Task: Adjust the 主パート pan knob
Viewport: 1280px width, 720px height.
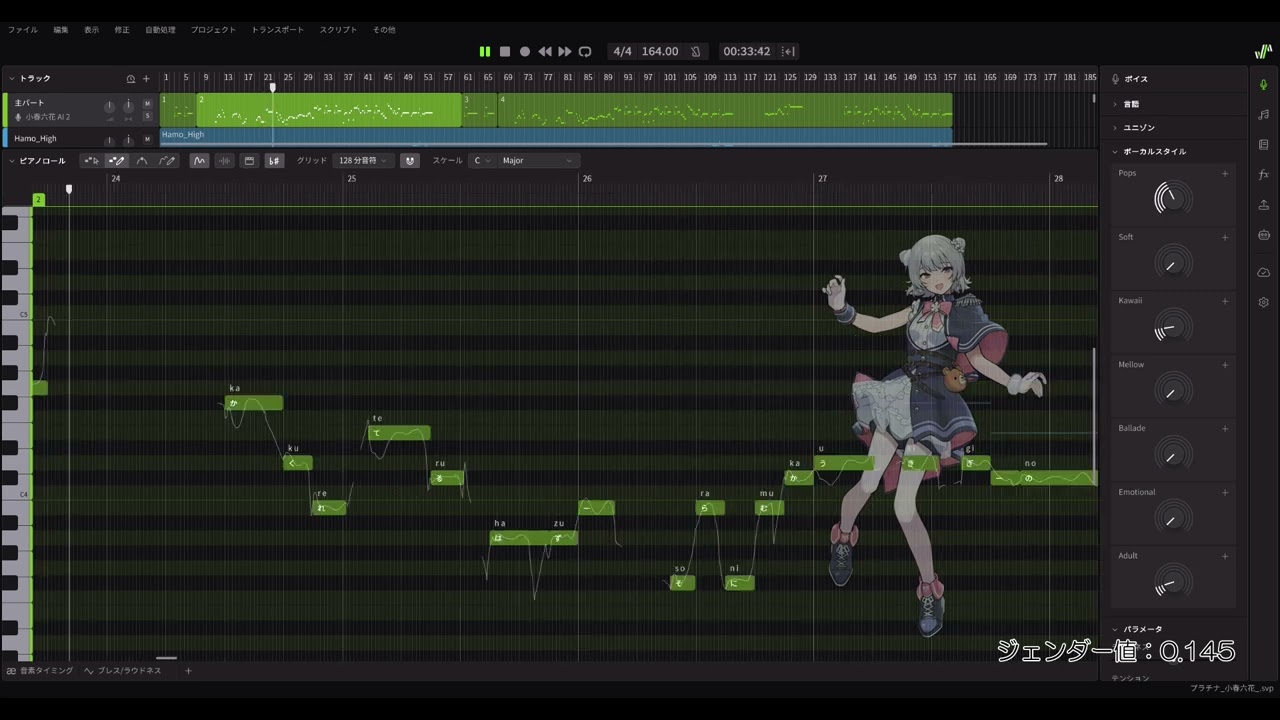Action: pyautogui.click(x=128, y=106)
